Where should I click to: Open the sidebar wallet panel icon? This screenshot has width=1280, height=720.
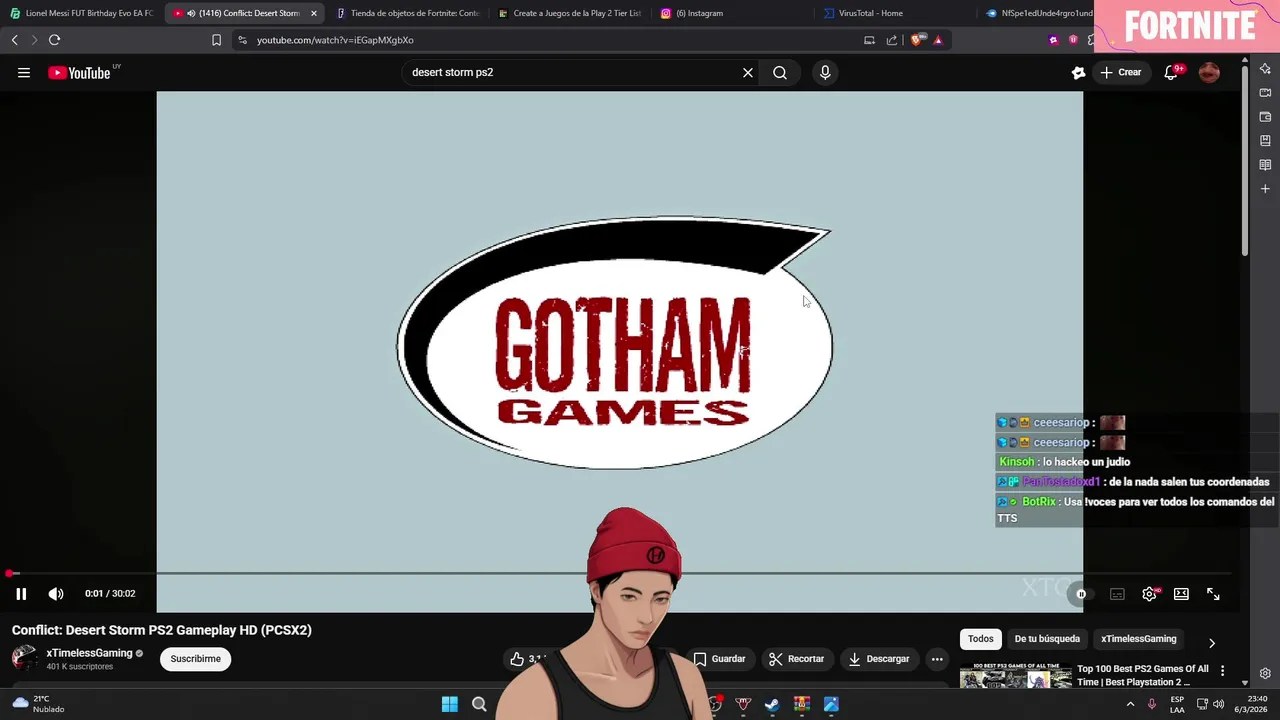click(x=1265, y=117)
